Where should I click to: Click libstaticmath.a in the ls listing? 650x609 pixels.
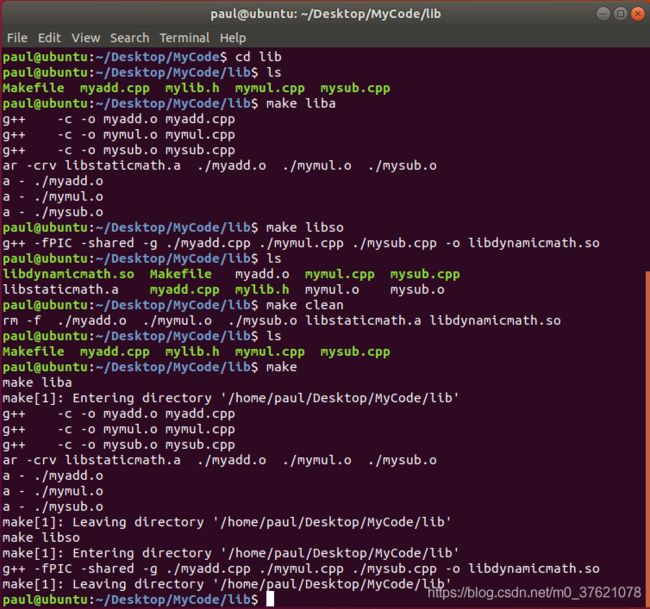coord(61,289)
